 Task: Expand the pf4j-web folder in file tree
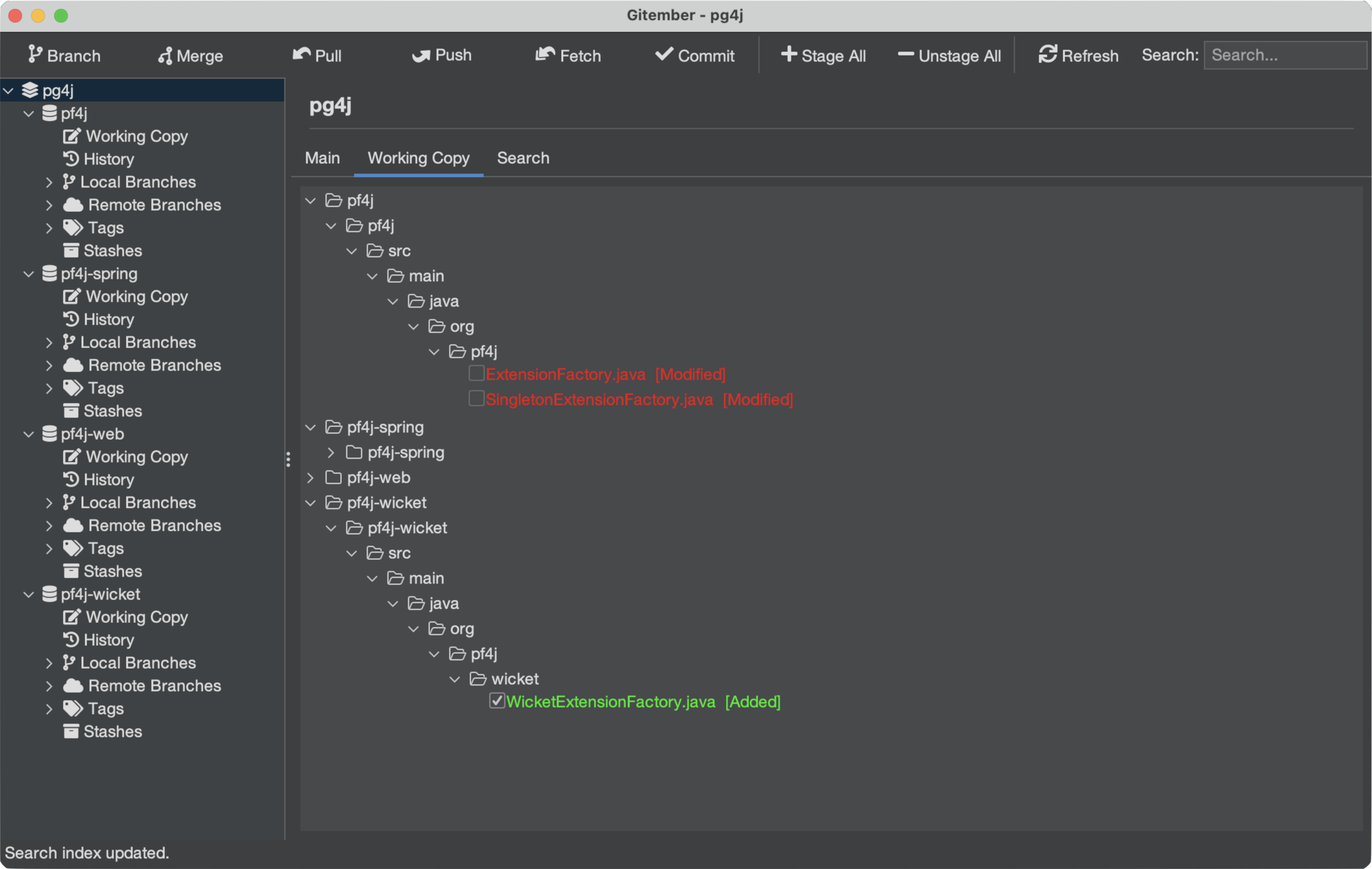(x=310, y=477)
